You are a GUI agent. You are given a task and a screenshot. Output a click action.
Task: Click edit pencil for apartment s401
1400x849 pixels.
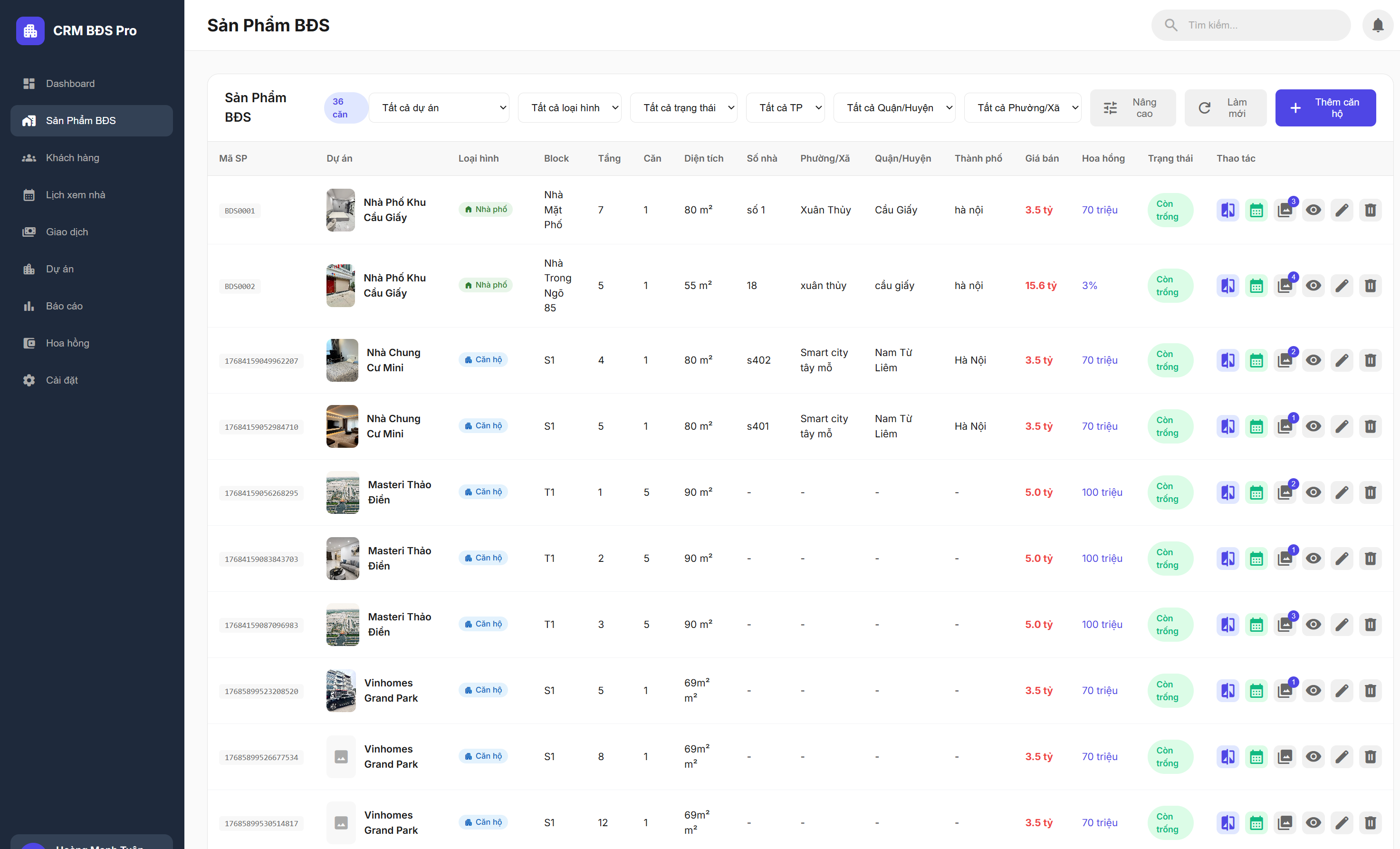1342,426
